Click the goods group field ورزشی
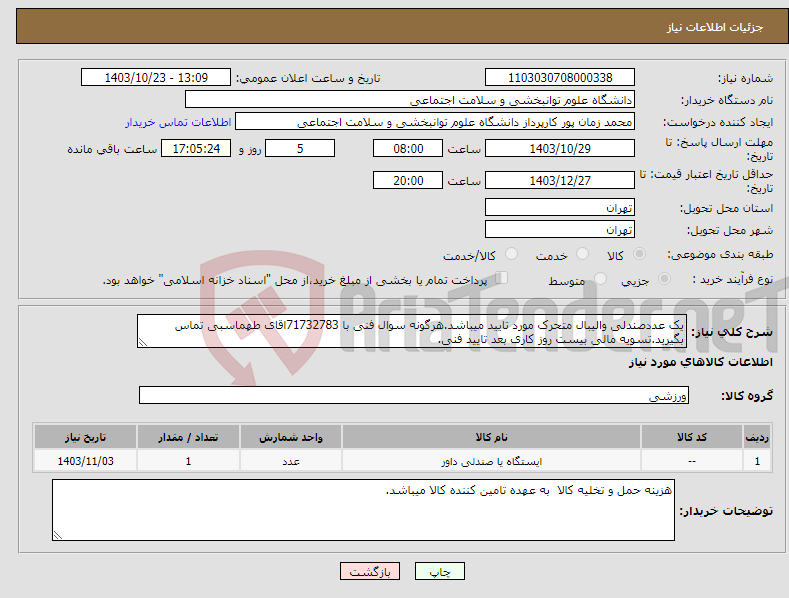Image resolution: width=789 pixels, height=598 pixels. 414,395
